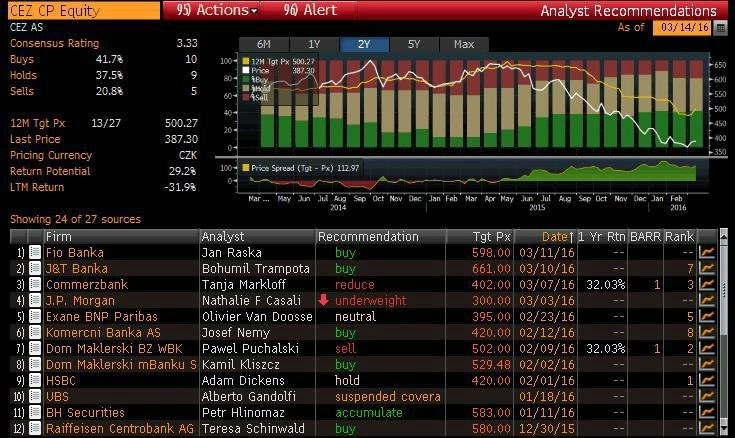Viewport: 735px width, 438px height.
Task: Click the 'Showing 24 of 27 sources' text
Action: point(75,219)
